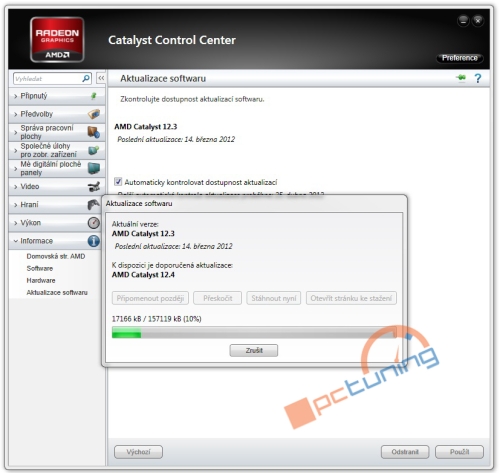This screenshot has height=473, width=500.
Task: Click the green pin icon beside Připnutý
Action: pos(94,96)
